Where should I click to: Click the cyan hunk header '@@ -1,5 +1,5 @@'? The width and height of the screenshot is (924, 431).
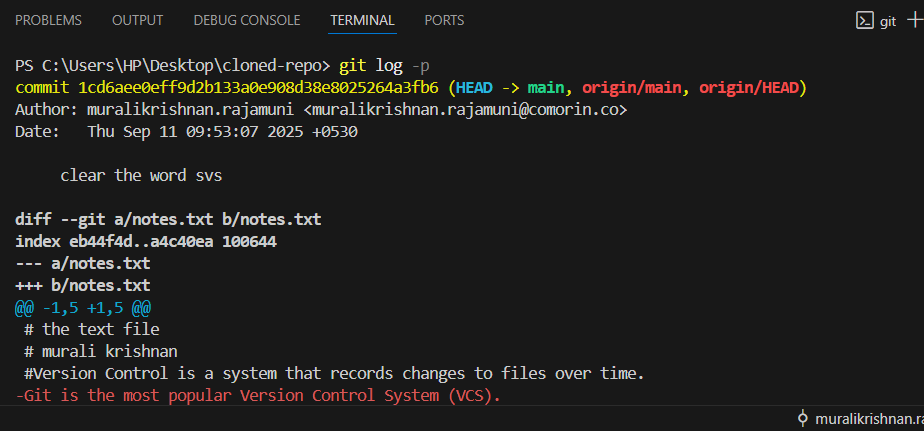tap(83, 307)
